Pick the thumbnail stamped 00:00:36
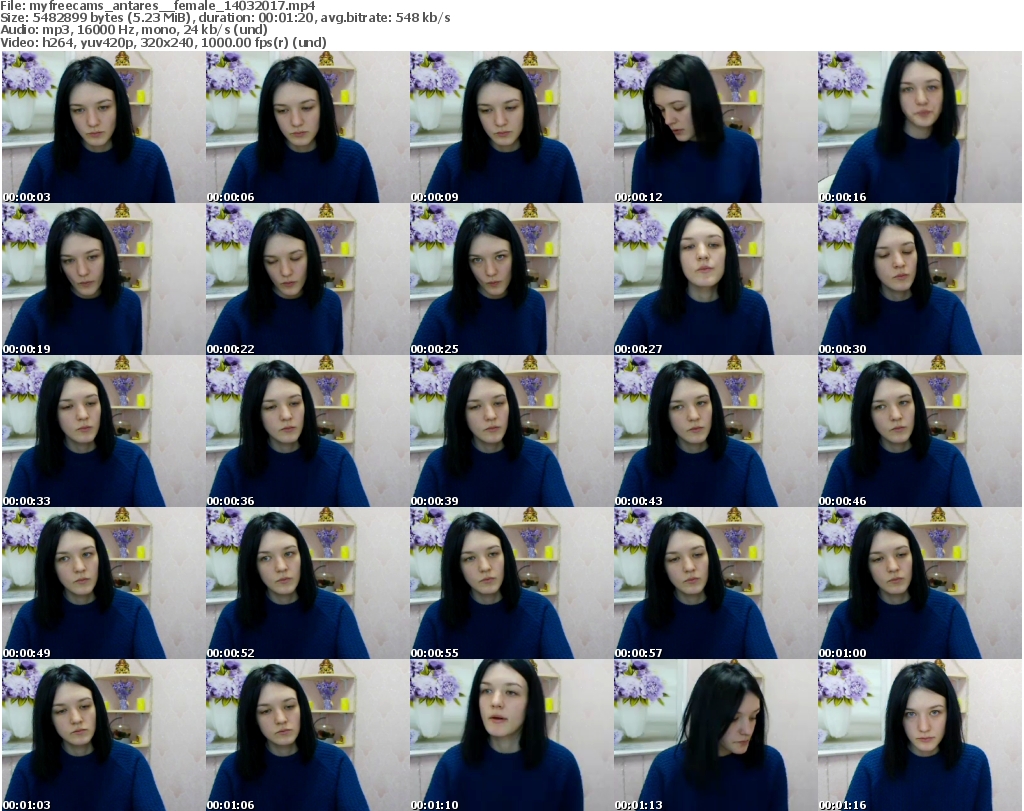1024x811 pixels. (308, 432)
